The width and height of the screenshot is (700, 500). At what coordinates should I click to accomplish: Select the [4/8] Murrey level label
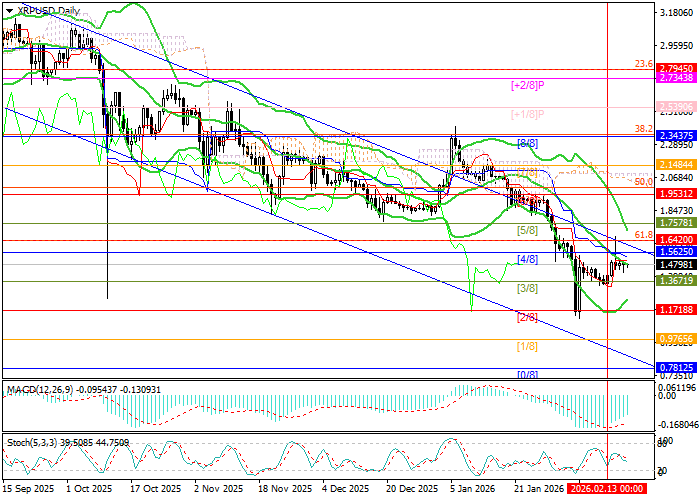click(527, 259)
